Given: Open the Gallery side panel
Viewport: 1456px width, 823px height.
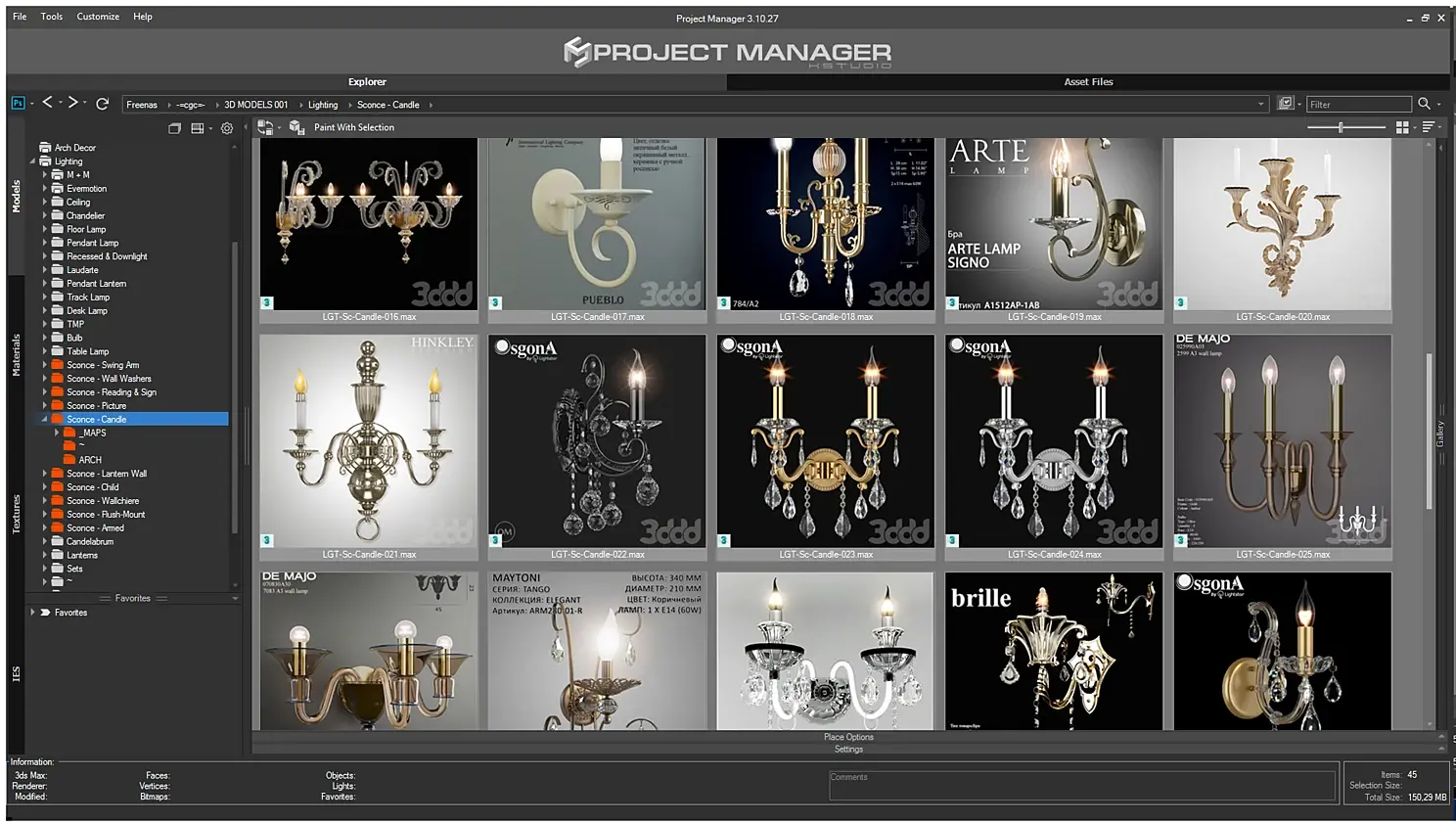Looking at the screenshot, I should pos(1440,434).
